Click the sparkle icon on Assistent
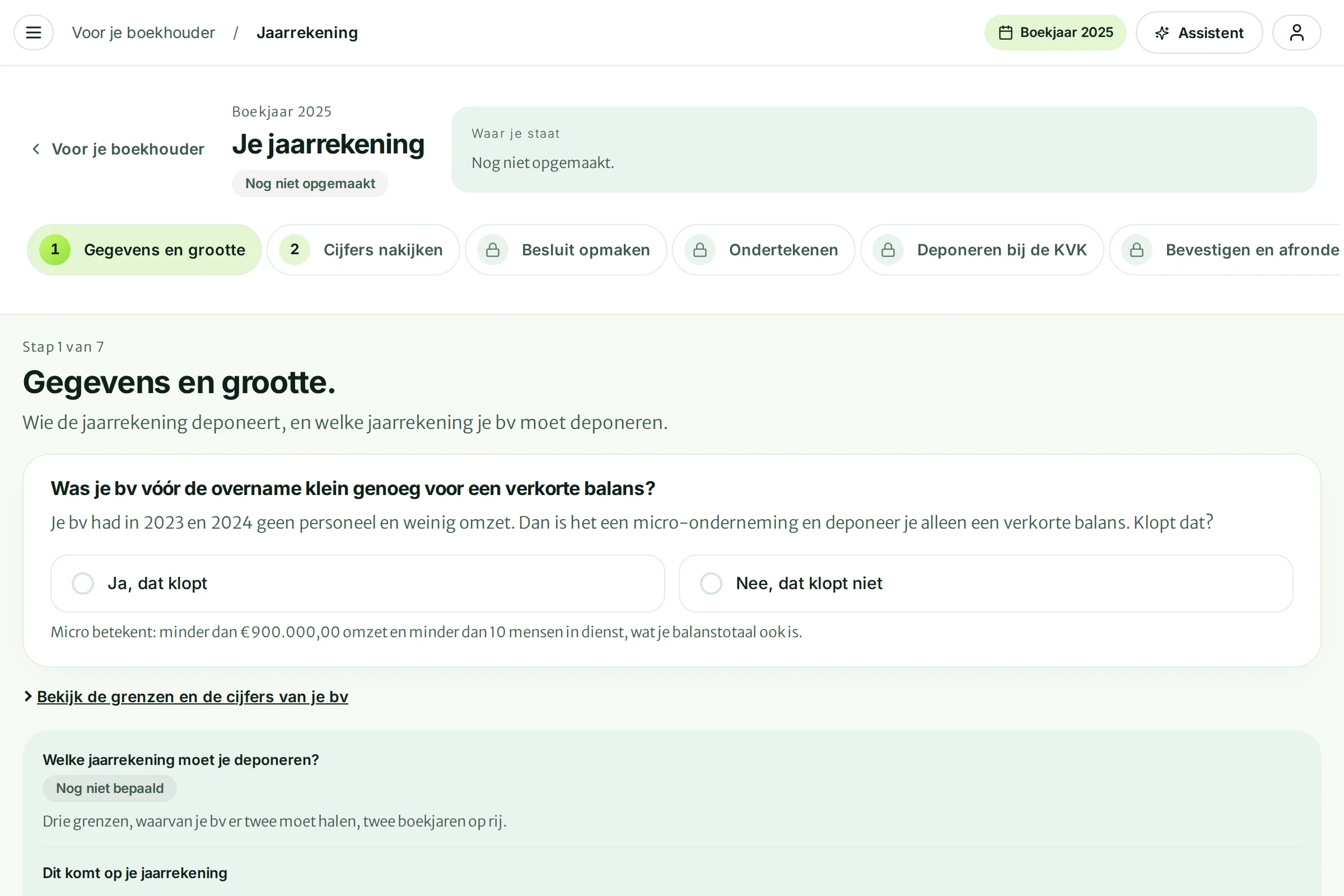Screen dimensions: 1344x896 click(x=1161, y=32)
